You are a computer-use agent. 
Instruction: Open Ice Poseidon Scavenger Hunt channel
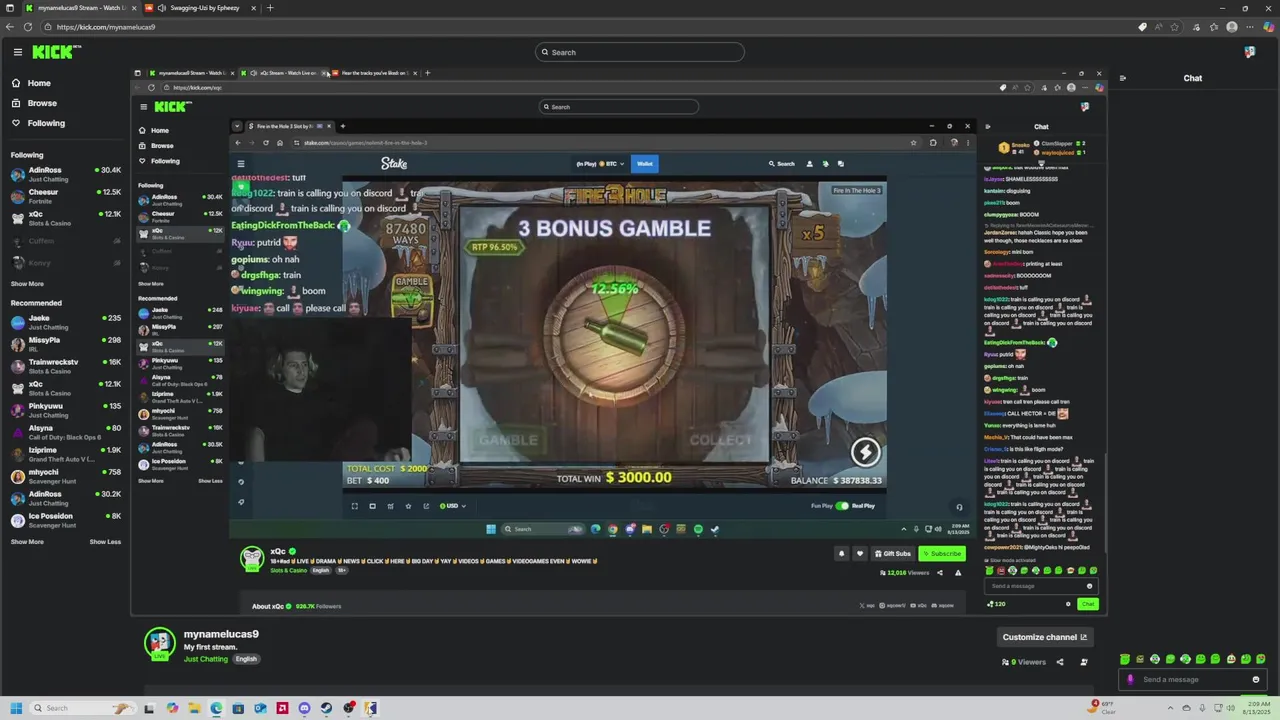click(x=65, y=520)
